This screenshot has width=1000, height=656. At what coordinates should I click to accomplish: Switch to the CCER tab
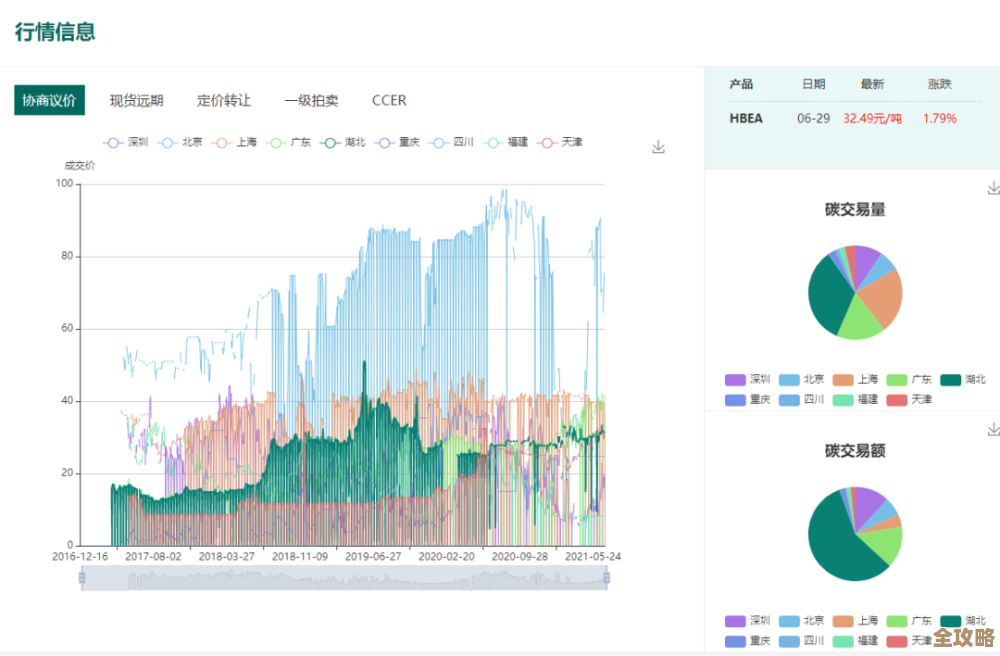pos(388,100)
